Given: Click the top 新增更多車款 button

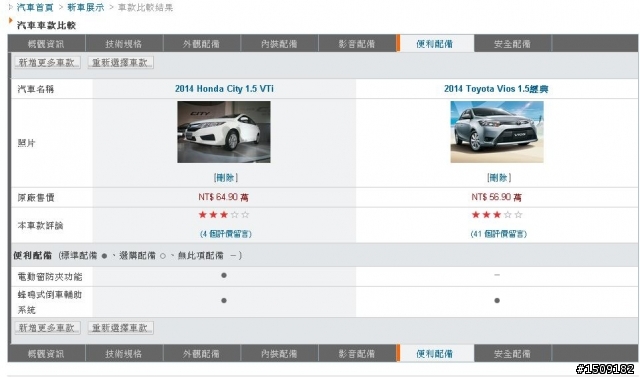Looking at the screenshot, I should pyautogui.click(x=47, y=62).
